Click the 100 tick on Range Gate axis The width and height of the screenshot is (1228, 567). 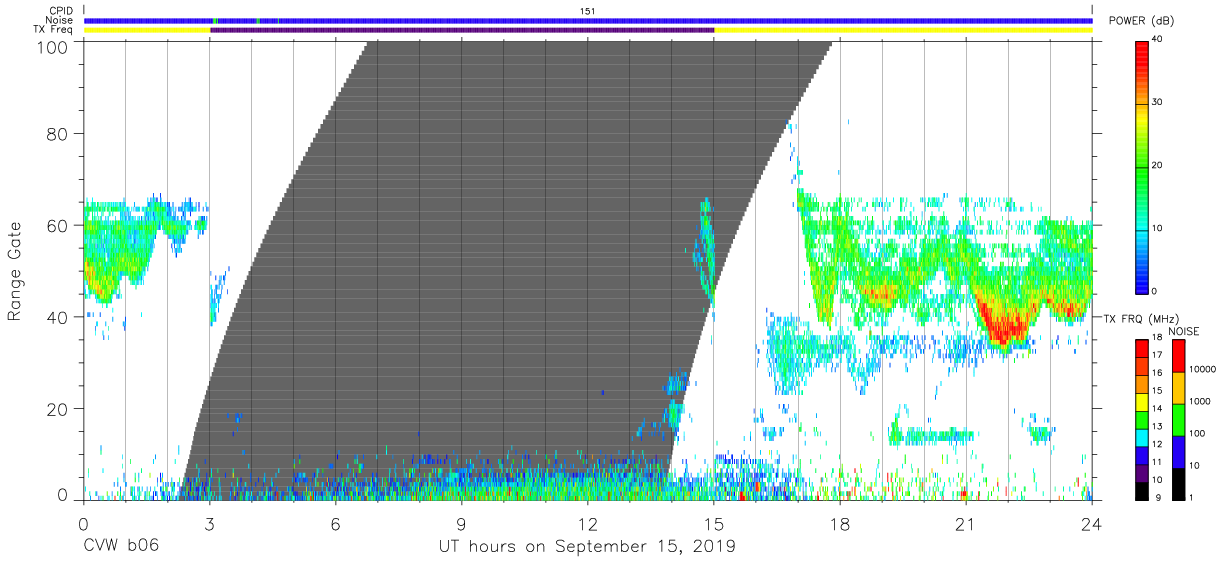(54, 46)
